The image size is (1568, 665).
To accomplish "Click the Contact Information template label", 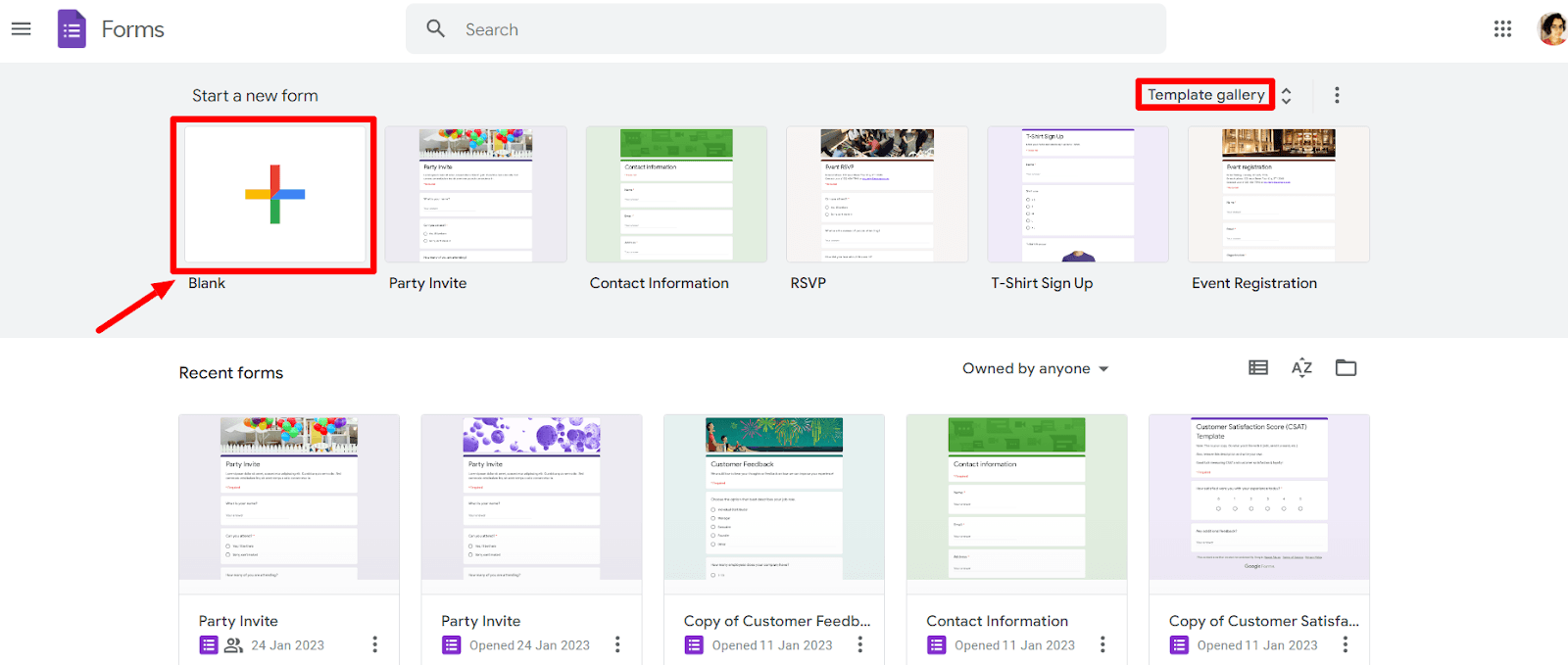I will 660,283.
